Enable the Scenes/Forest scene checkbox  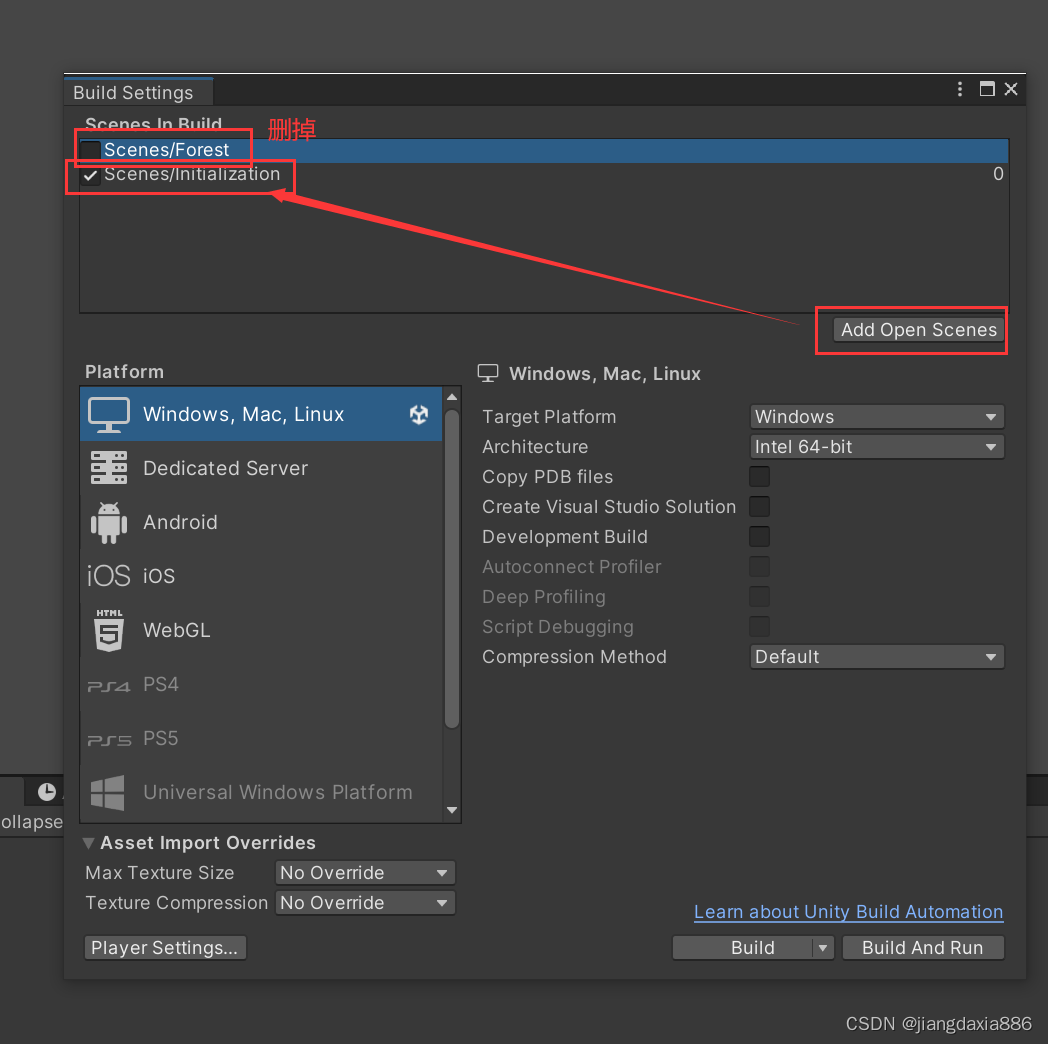click(90, 150)
